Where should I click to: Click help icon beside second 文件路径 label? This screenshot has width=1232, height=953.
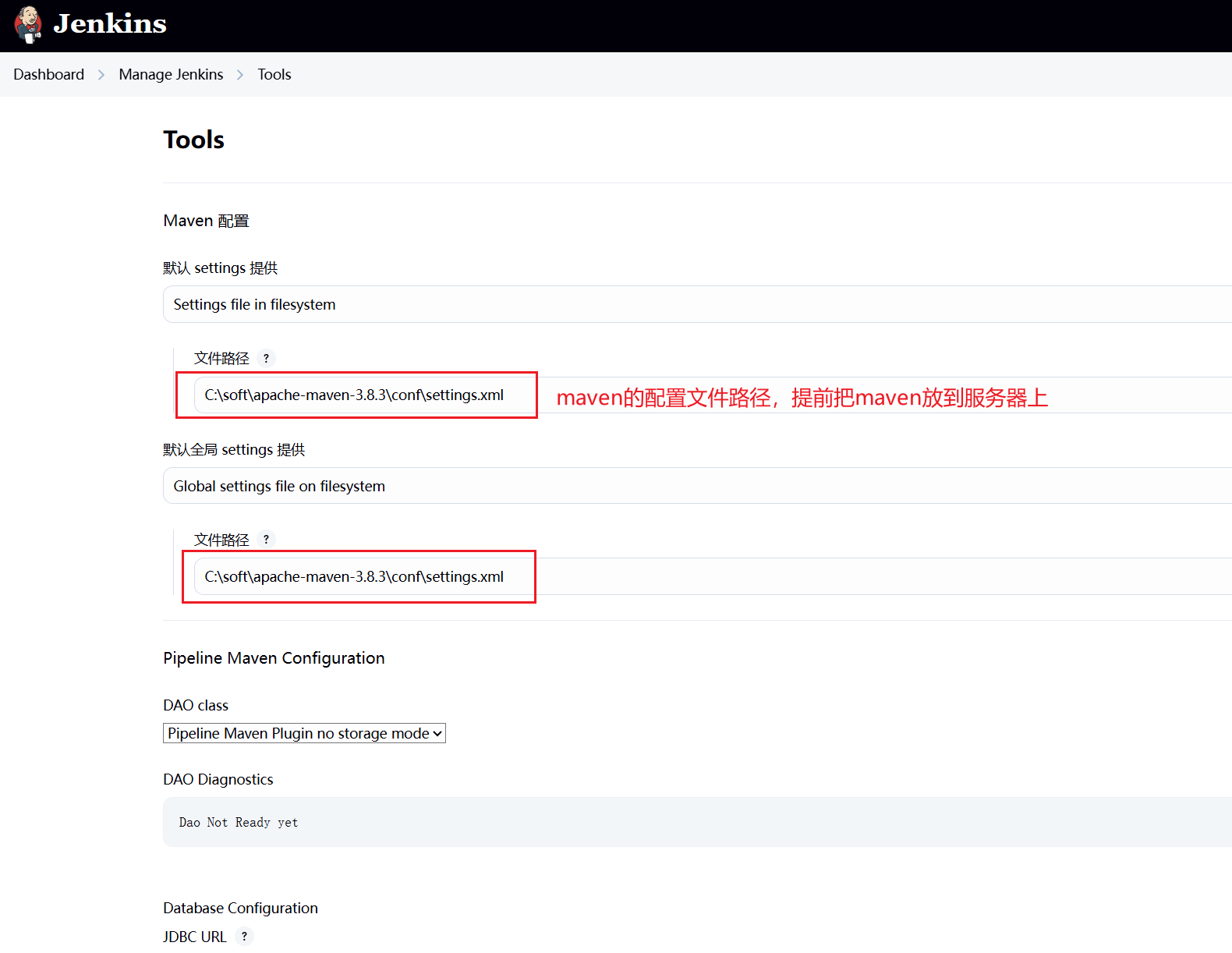point(267,539)
